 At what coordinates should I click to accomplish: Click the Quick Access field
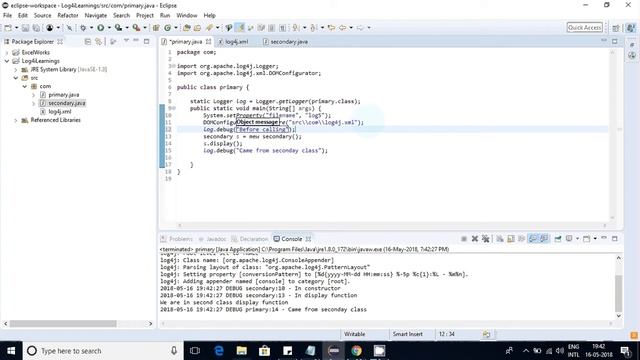click(584, 28)
